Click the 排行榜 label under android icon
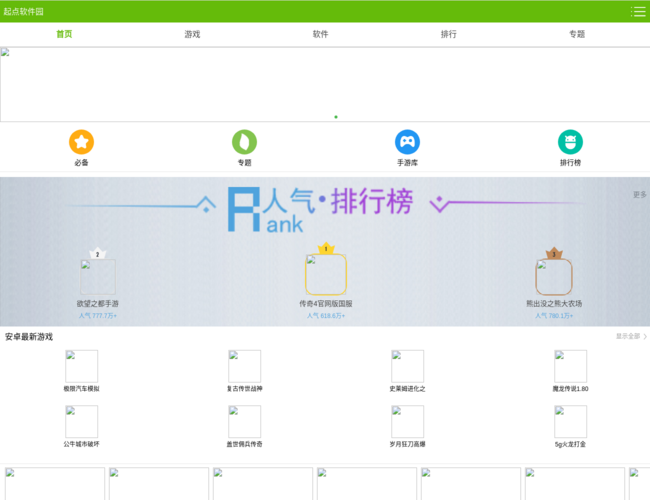 [x=570, y=163]
